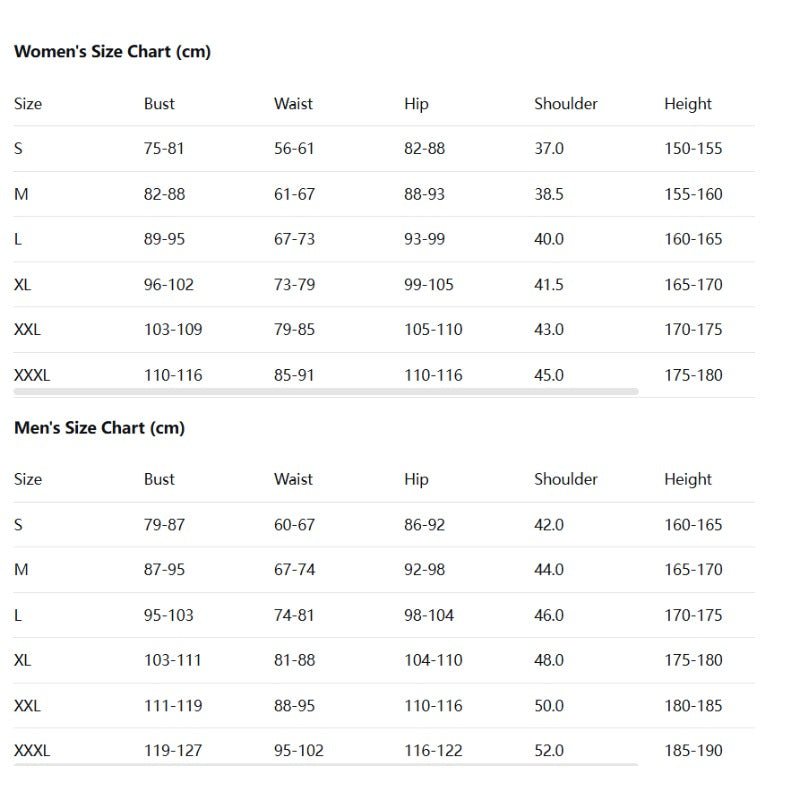Click the Women's Size Chart heading
The height and width of the screenshot is (800, 800).
pyautogui.click(x=112, y=52)
